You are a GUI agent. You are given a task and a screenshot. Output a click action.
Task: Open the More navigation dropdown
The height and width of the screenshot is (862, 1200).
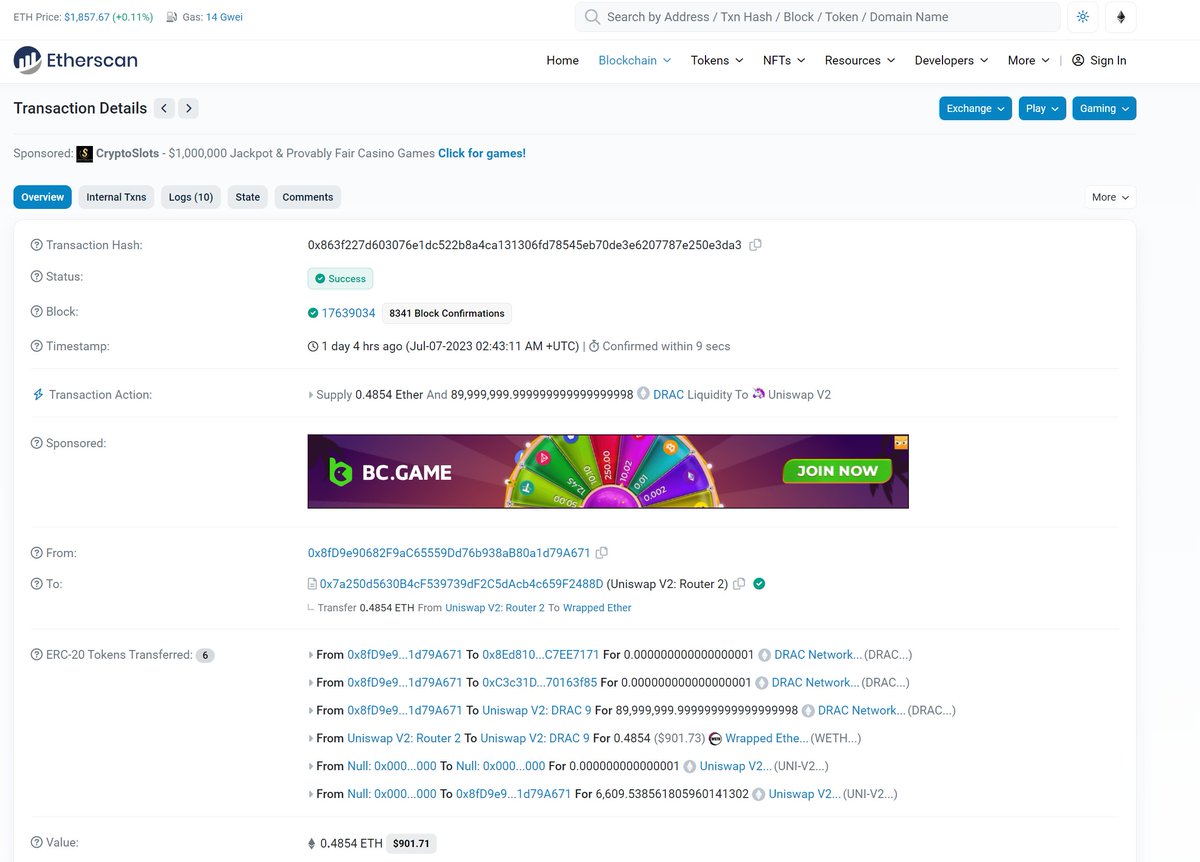(1029, 60)
